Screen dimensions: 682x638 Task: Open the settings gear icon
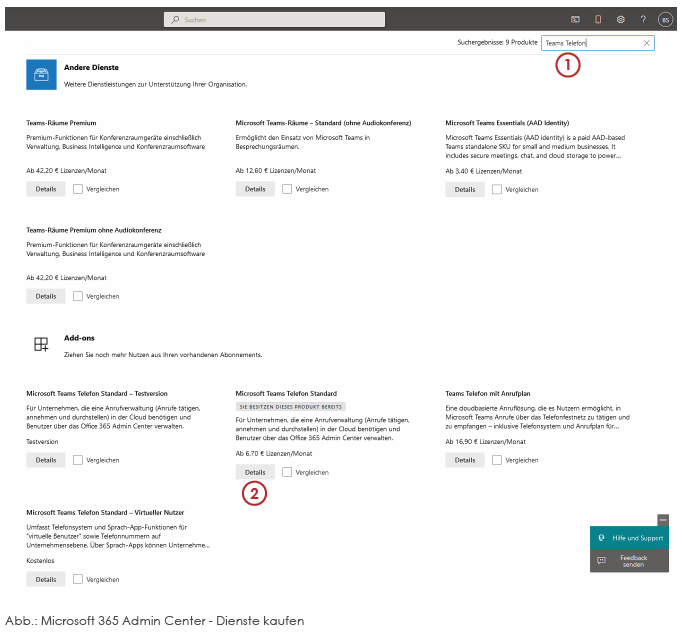click(621, 19)
